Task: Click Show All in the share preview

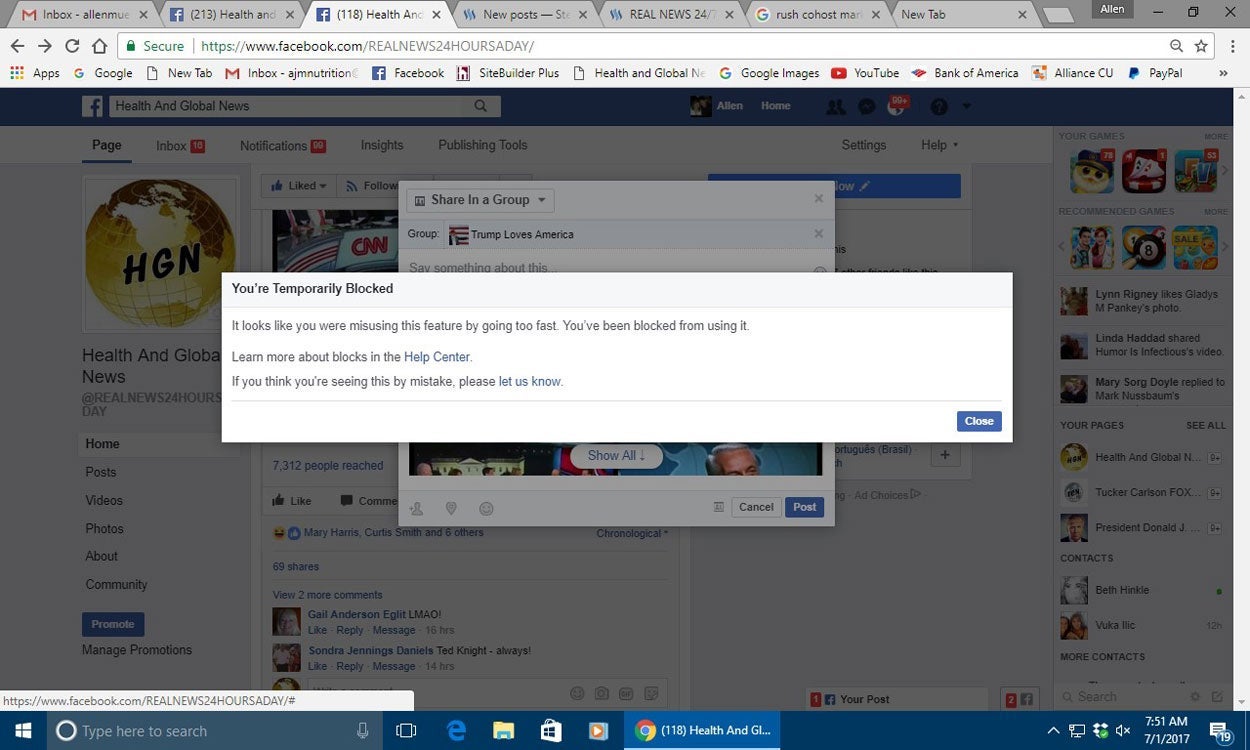Action: pos(616,456)
